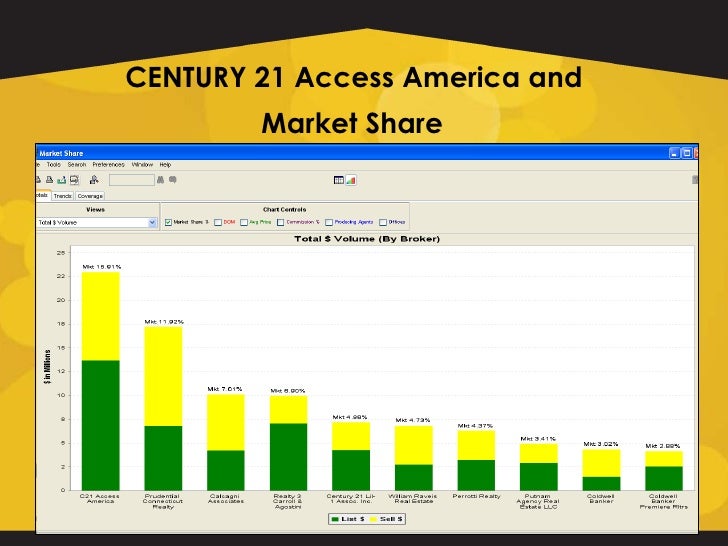The height and width of the screenshot is (546, 728).
Task: Click the 'C21 Access America' axis label
Action: [x=100, y=499]
